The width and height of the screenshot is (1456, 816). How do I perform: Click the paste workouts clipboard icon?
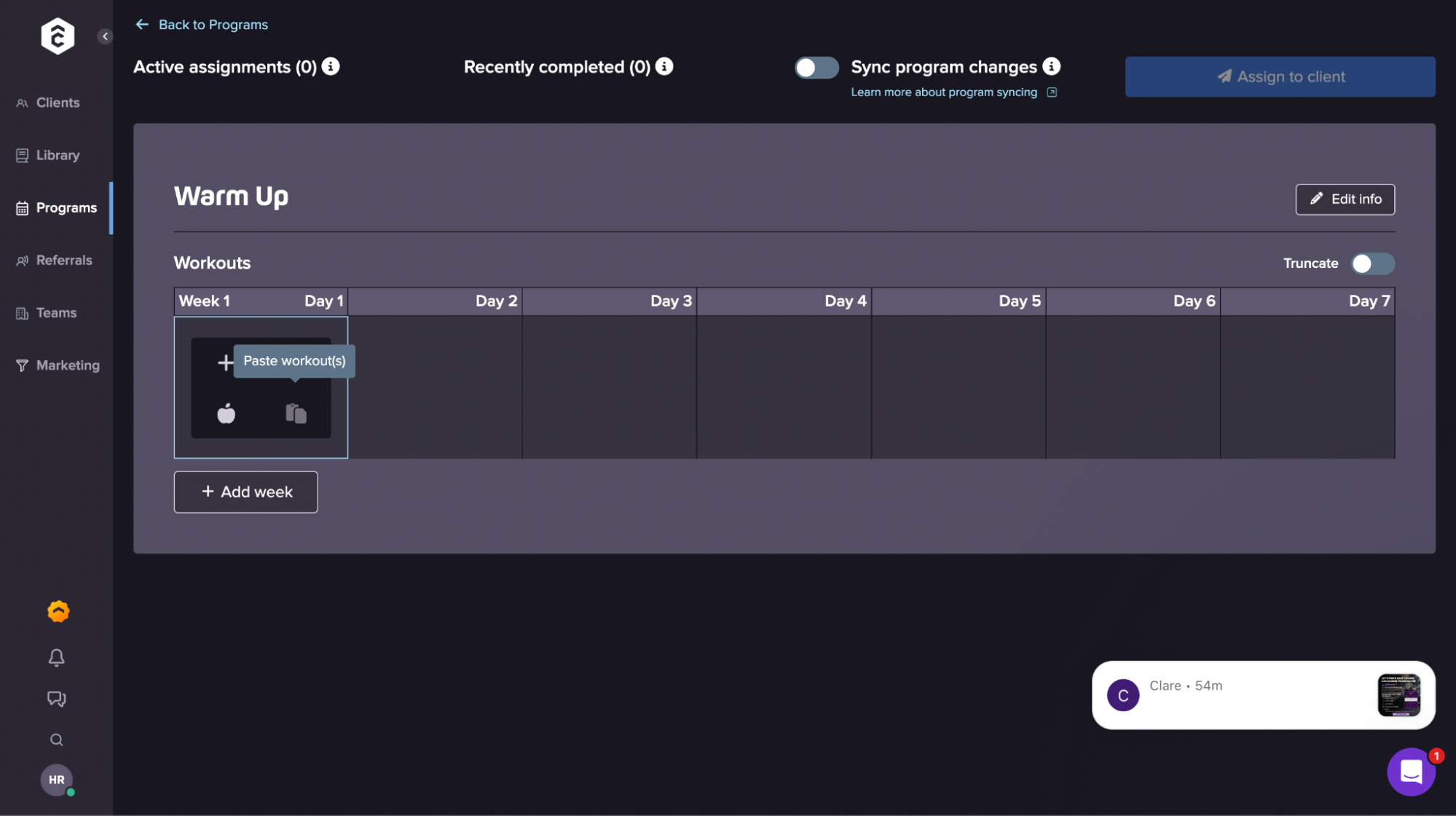296,413
